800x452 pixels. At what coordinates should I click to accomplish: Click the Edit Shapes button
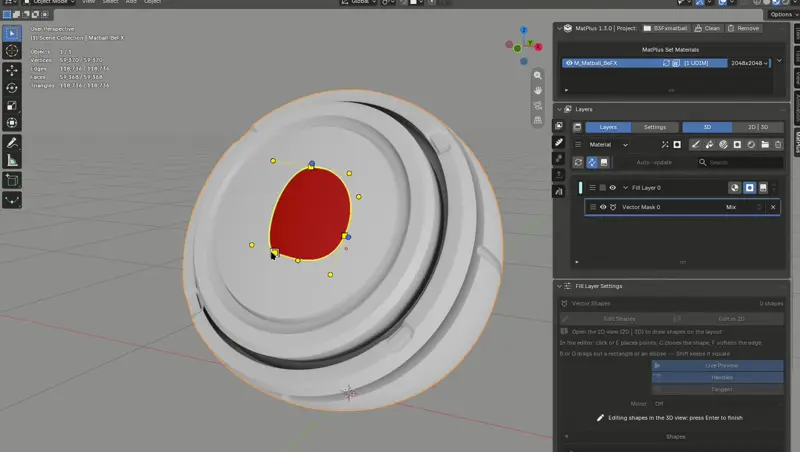pos(615,319)
